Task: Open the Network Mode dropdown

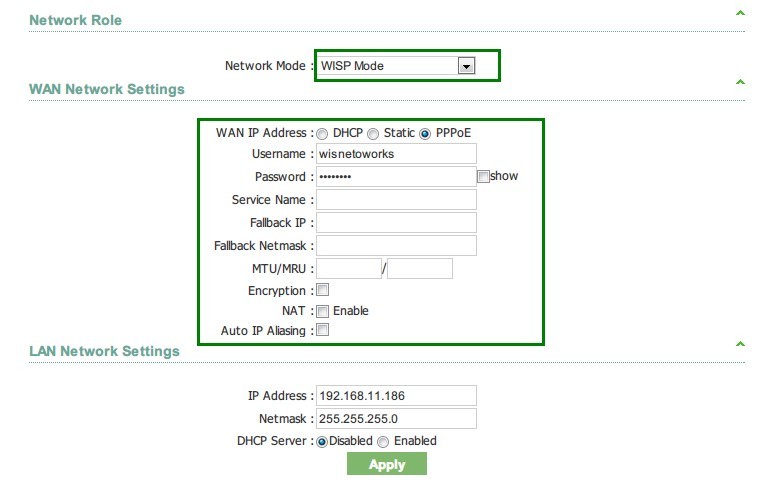Action: point(396,66)
